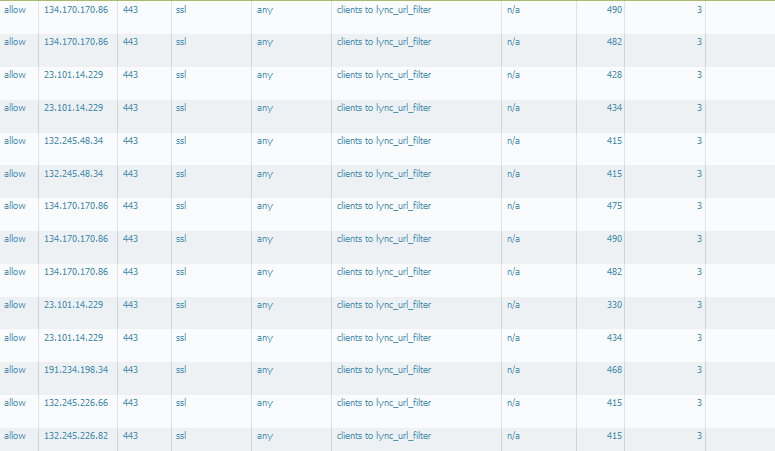This screenshot has height=451, width=775.
Task: Click count 3 in the 475 bytes row
Action: [699, 206]
